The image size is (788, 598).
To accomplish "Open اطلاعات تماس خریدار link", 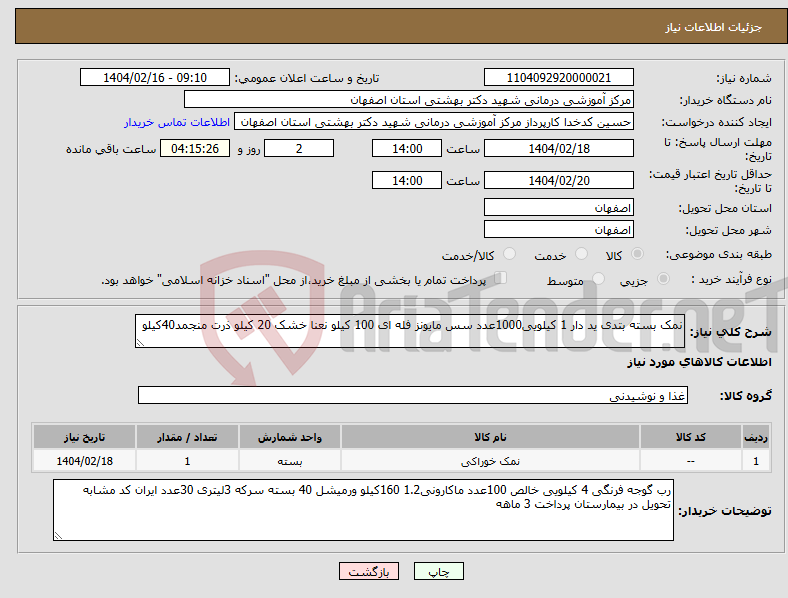I will (177, 122).
